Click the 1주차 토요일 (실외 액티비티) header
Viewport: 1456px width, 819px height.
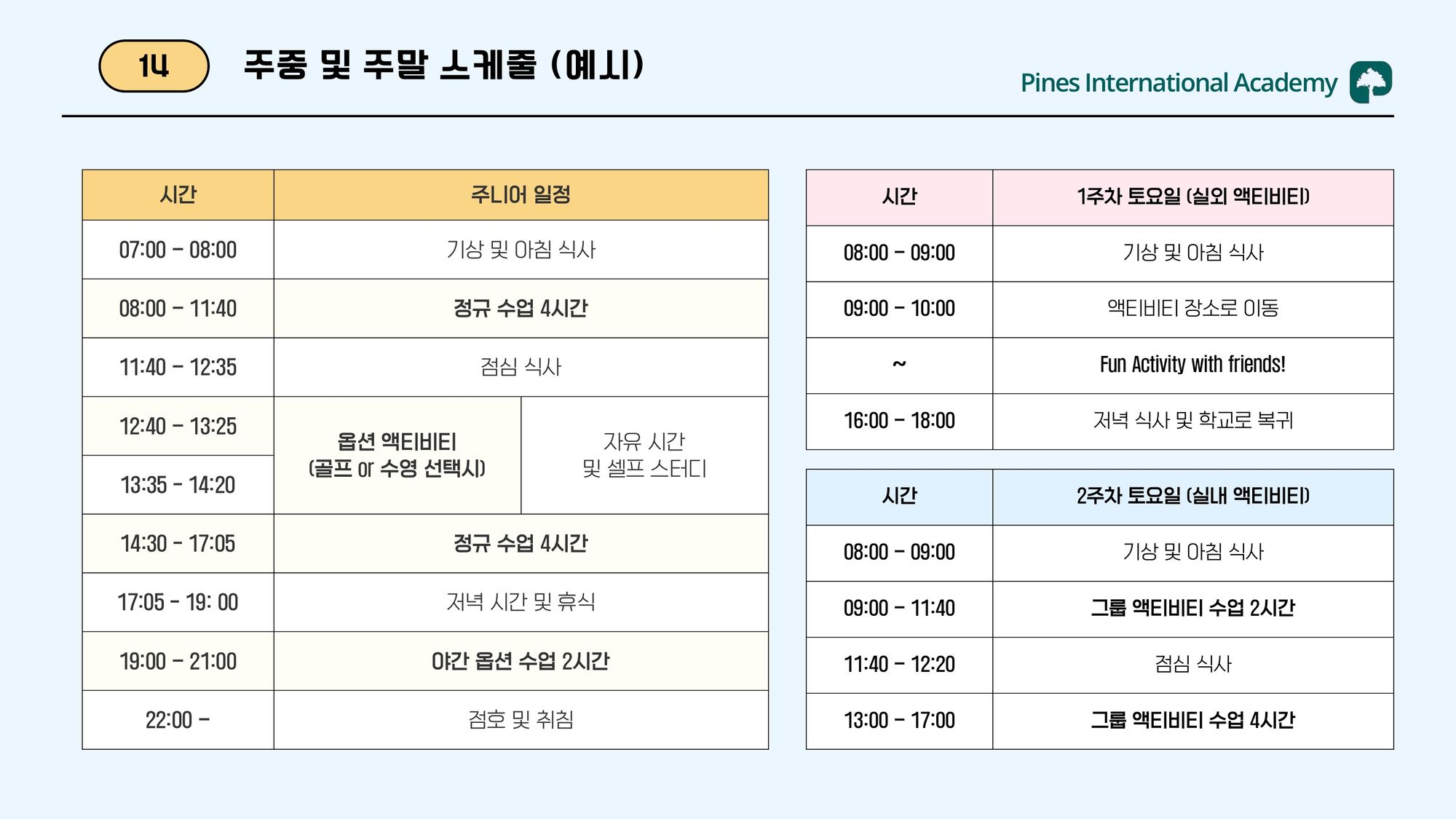click(x=1192, y=197)
